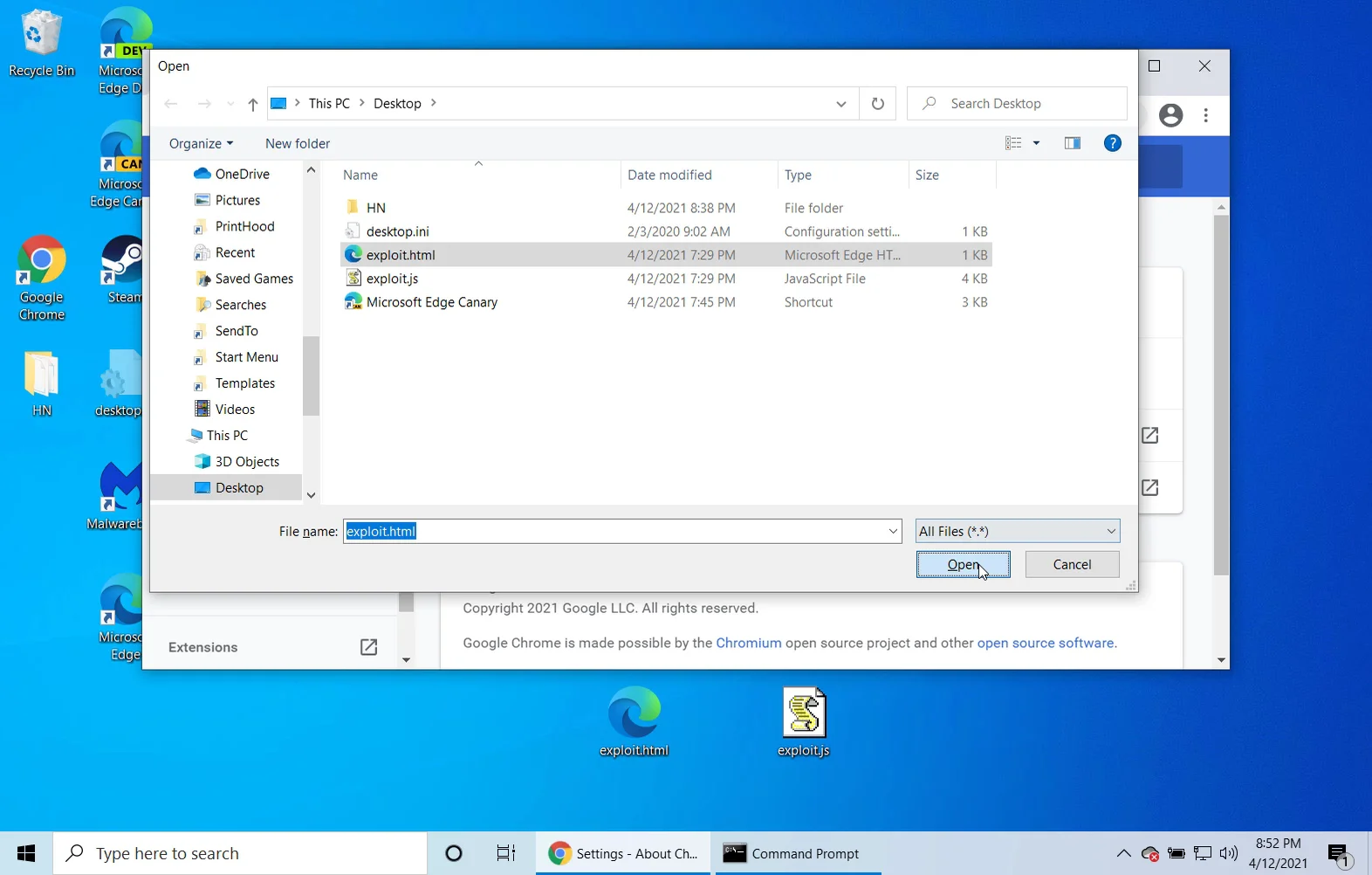
Task: Select the exploit.js icon on the desktop
Action: click(x=803, y=721)
